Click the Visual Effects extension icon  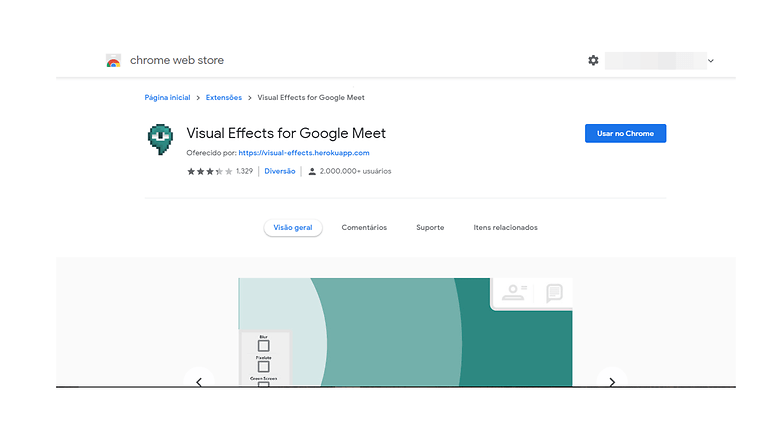tap(160, 139)
